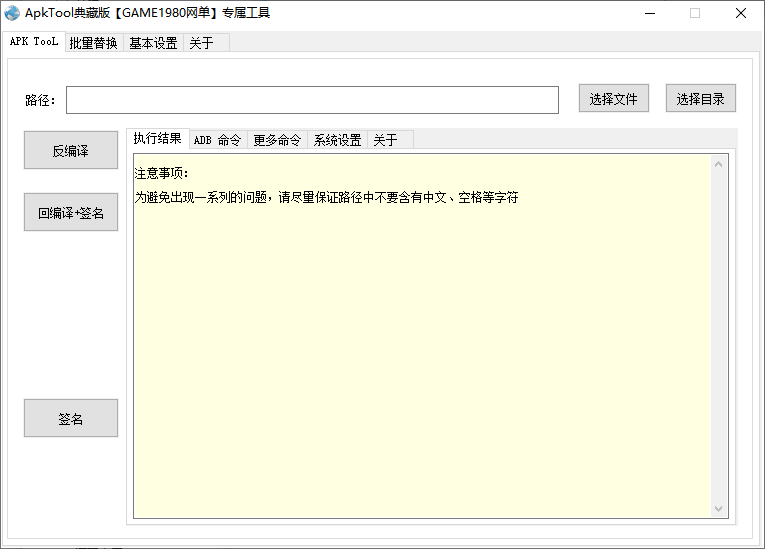765x549 pixels.
Task: Go to the 基本设置 tab
Action: 153,43
